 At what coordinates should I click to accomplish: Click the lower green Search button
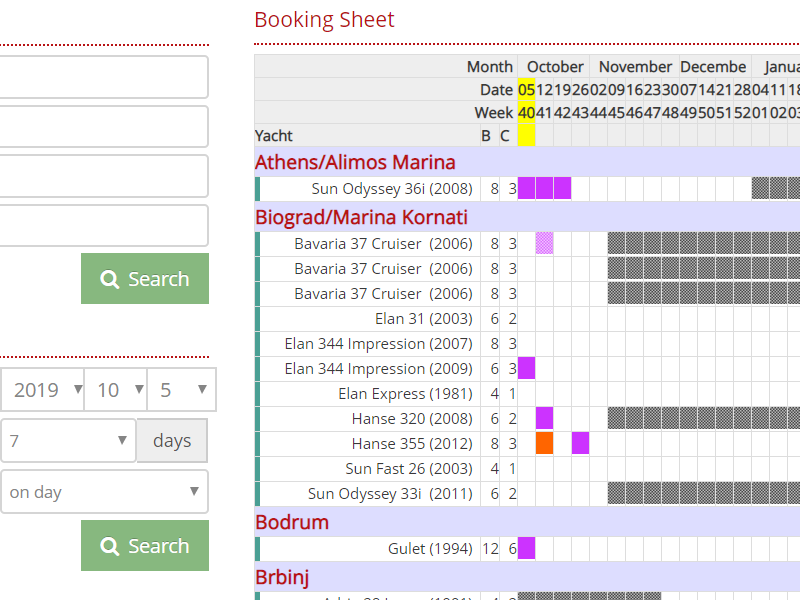[145, 546]
